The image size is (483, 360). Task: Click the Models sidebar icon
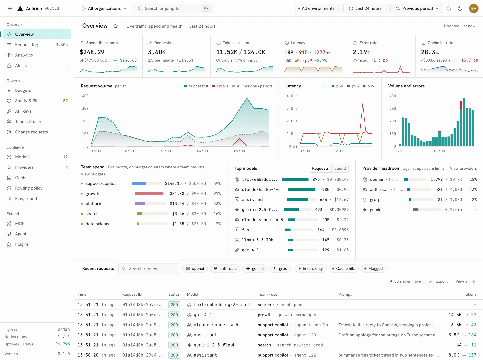pyautogui.click(x=9, y=156)
